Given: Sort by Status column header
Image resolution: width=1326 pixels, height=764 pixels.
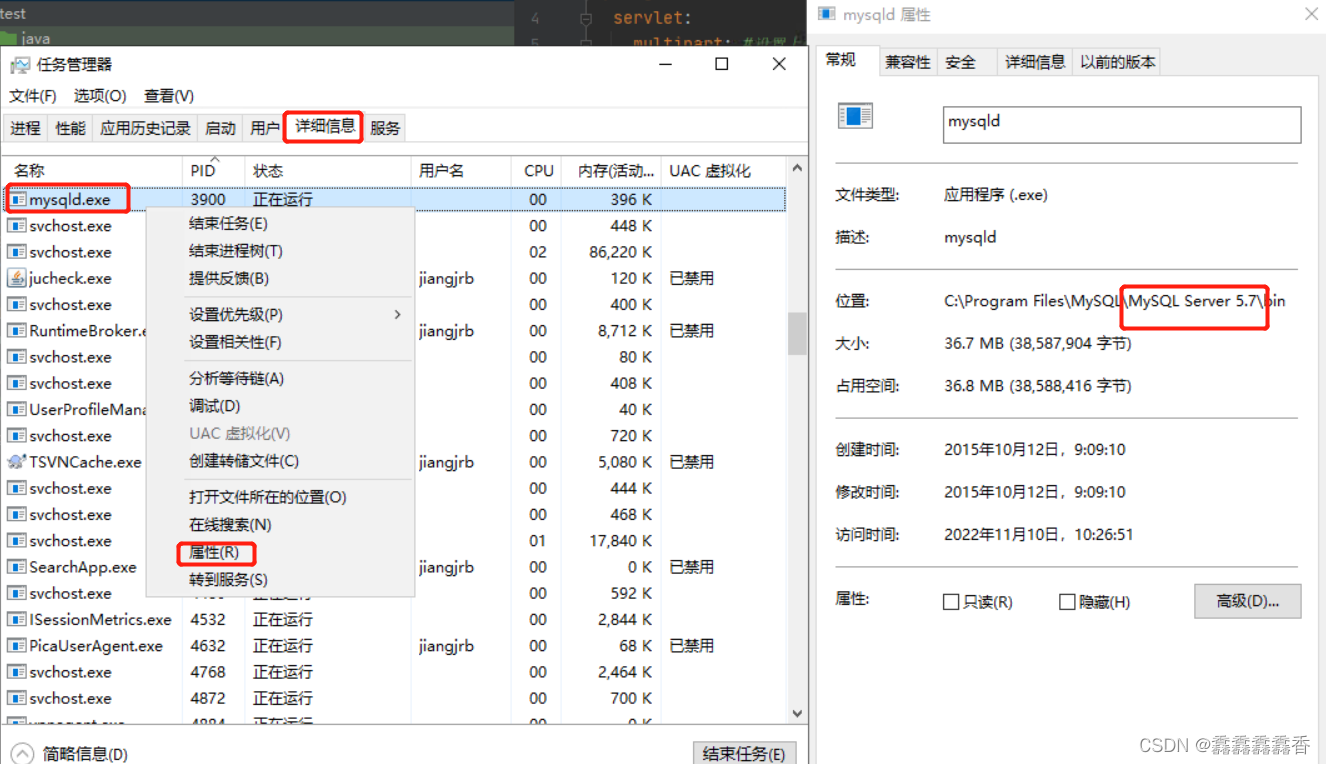Looking at the screenshot, I should pos(327,170).
